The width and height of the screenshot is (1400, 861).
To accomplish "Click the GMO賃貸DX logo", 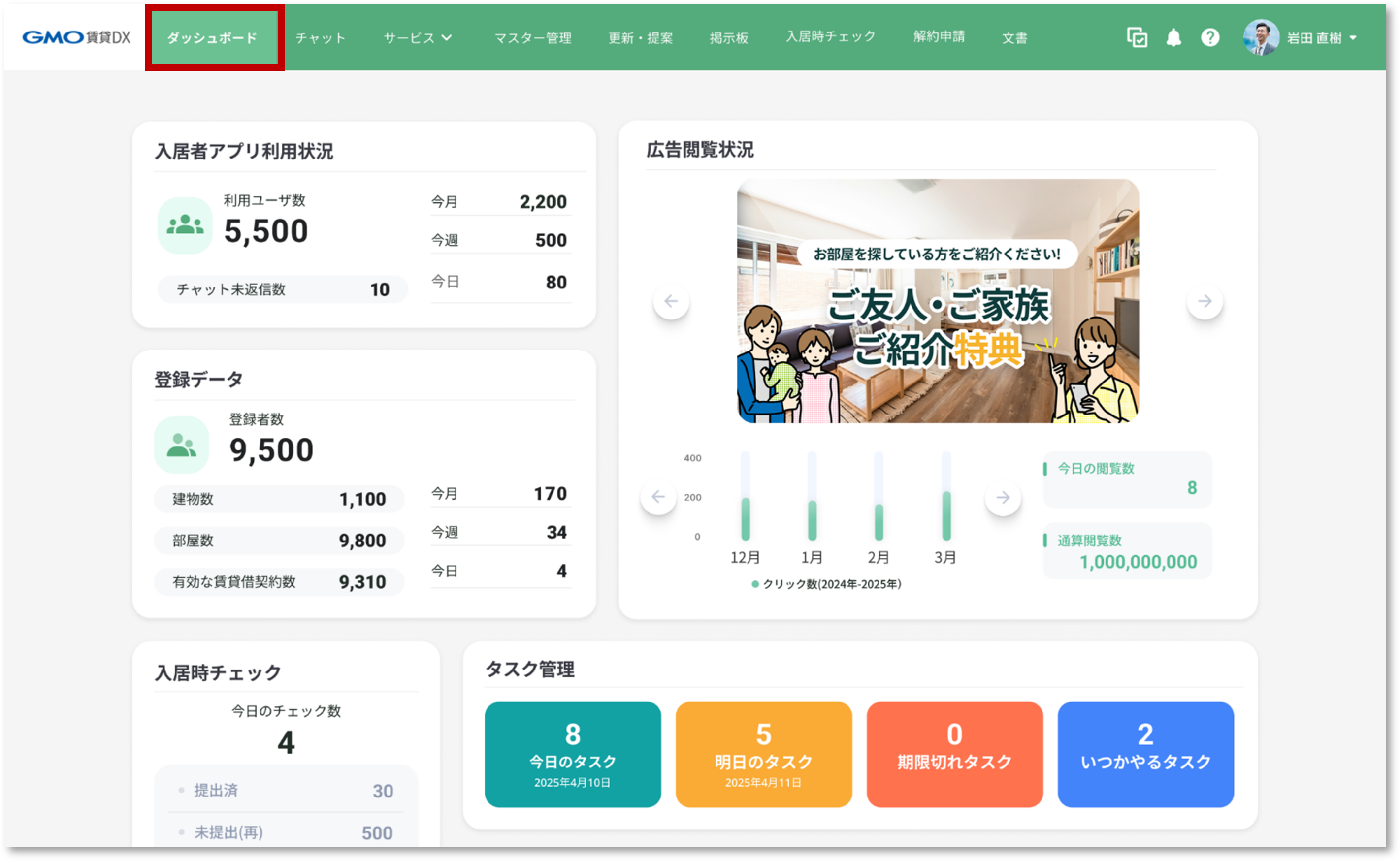I will pyautogui.click(x=76, y=37).
